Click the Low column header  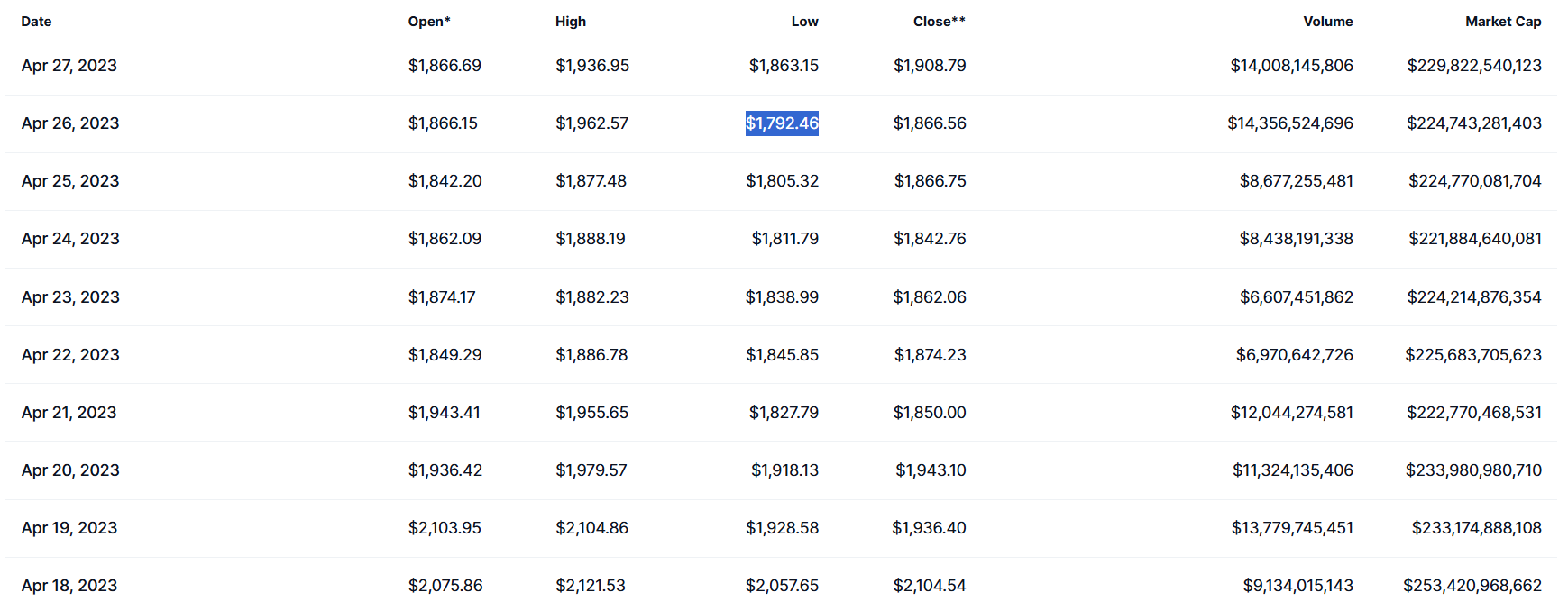(804, 22)
